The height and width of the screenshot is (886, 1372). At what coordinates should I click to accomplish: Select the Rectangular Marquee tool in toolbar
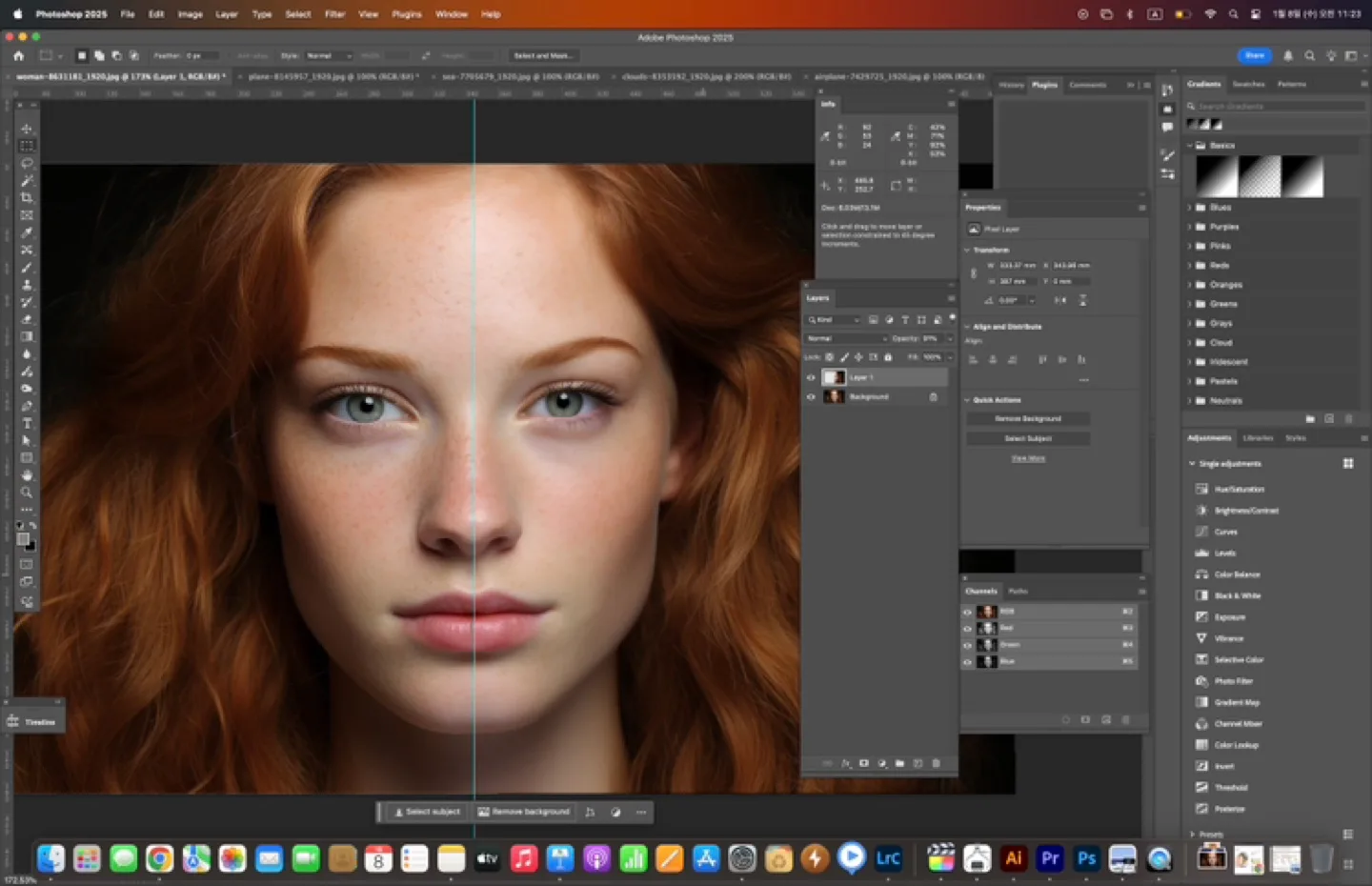click(x=27, y=146)
